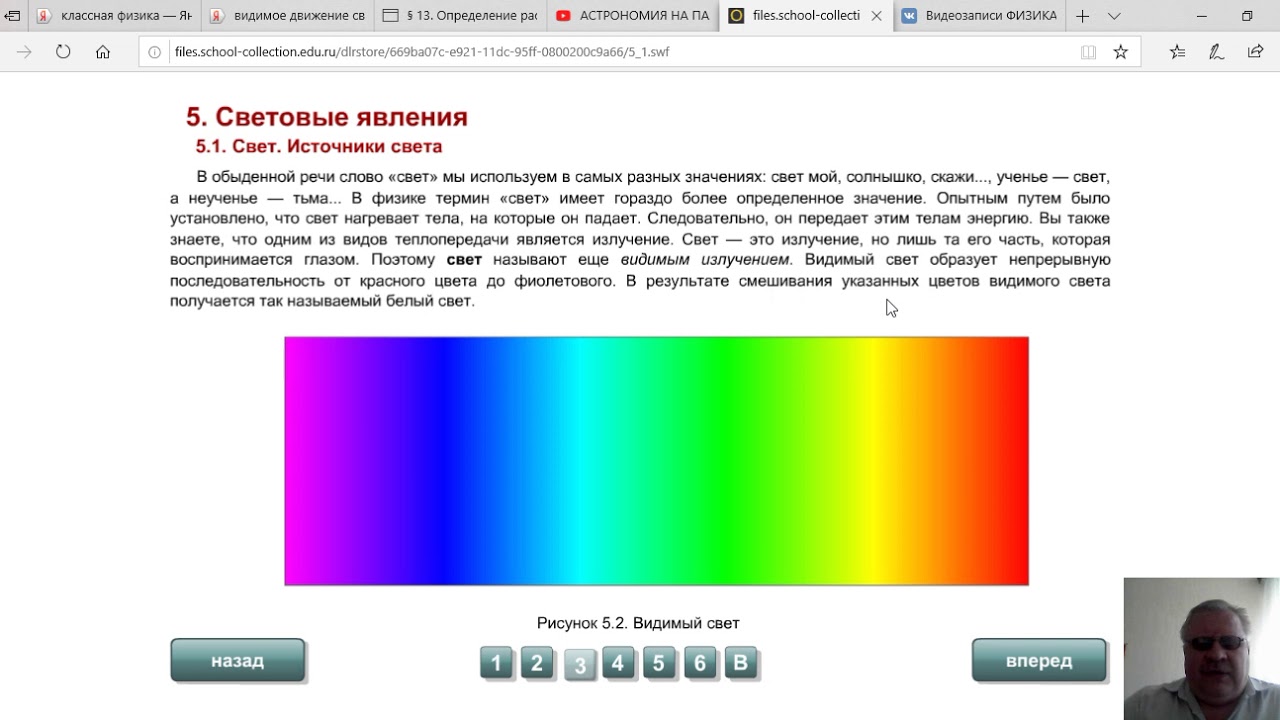Expand tab list dropdown chevron
Image resolution: width=1280 pixels, height=720 pixels.
(1114, 16)
